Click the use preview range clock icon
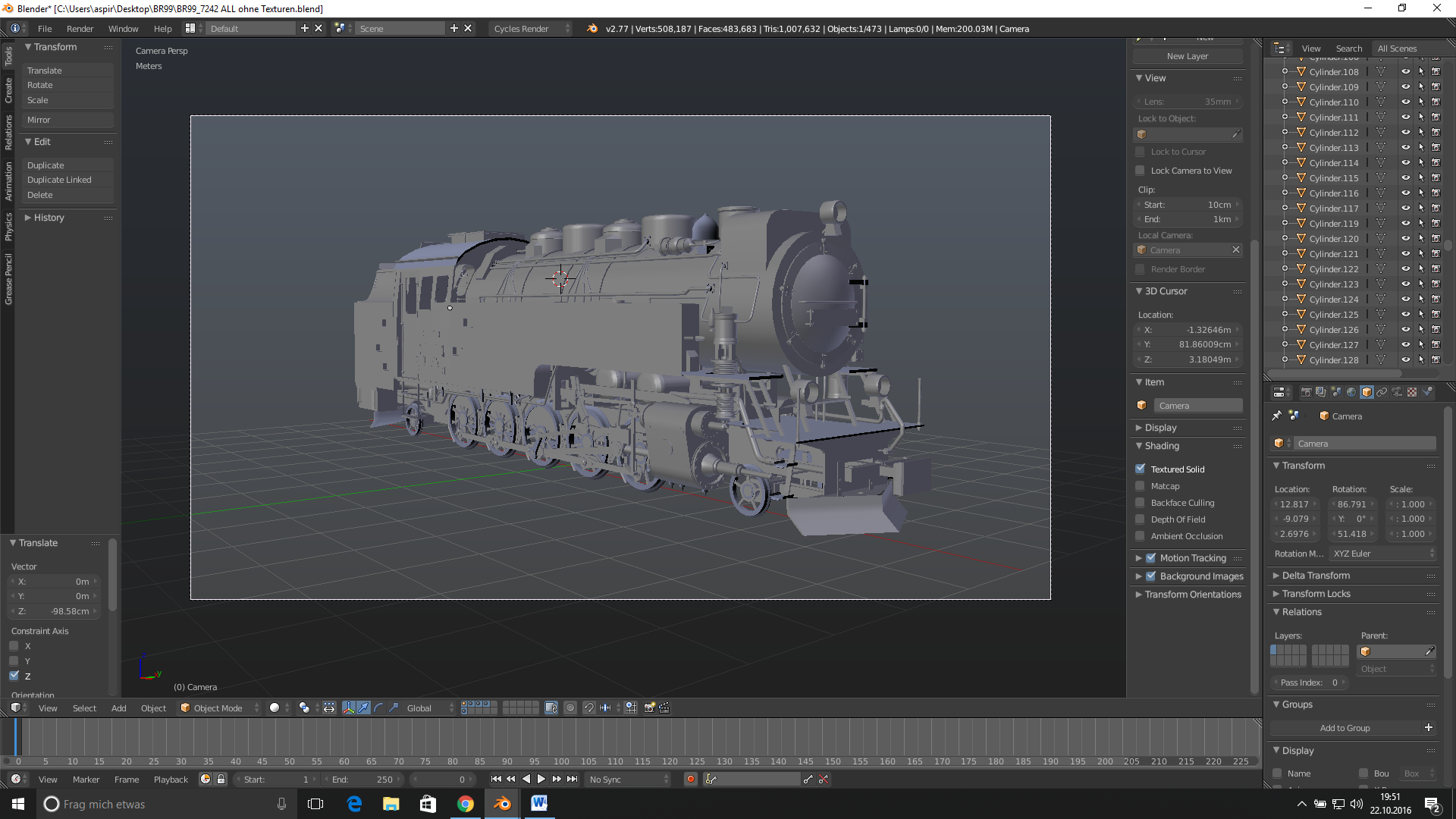The image size is (1456, 819). [x=206, y=779]
